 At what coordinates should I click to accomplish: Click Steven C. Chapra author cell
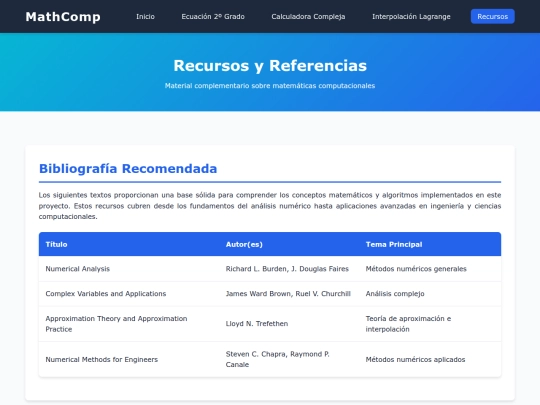click(289, 359)
